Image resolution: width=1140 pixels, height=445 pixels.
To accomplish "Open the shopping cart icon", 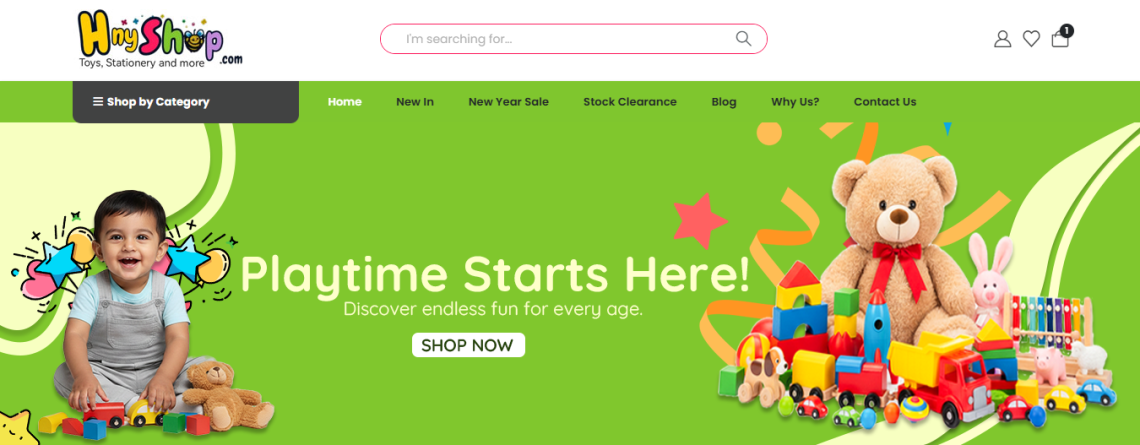I will (x=1060, y=39).
